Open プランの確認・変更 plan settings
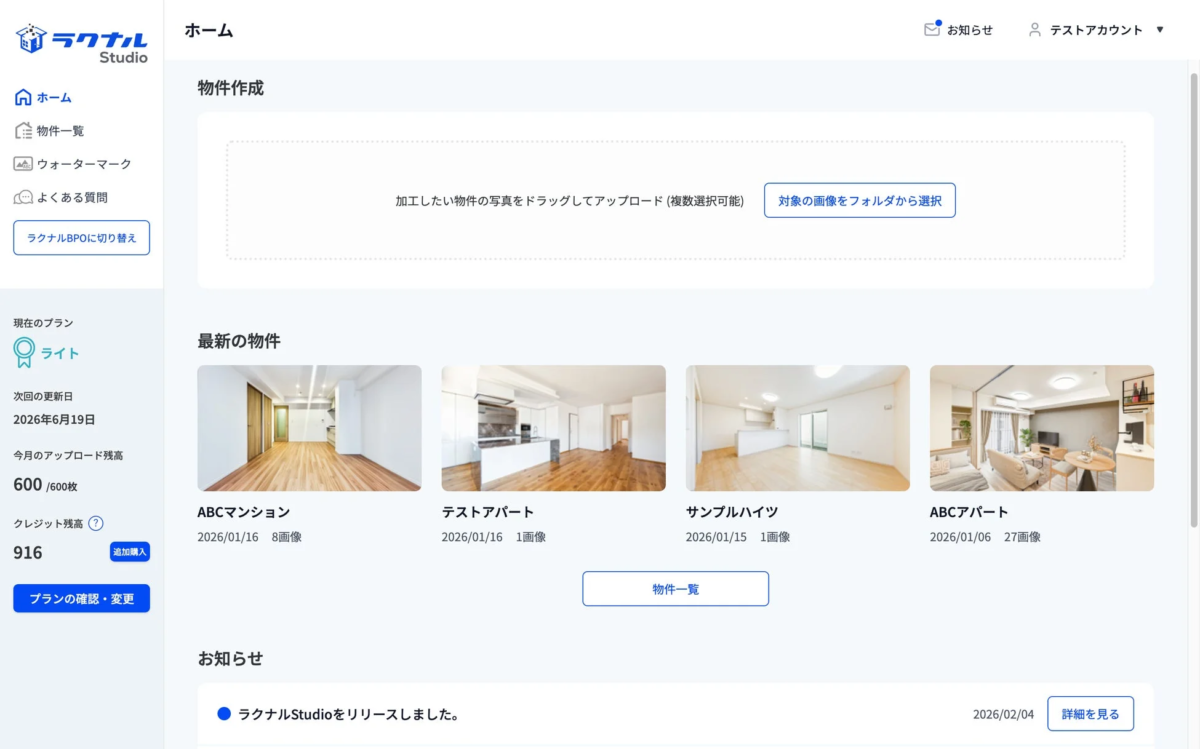Image resolution: width=1200 pixels, height=749 pixels. [81, 598]
